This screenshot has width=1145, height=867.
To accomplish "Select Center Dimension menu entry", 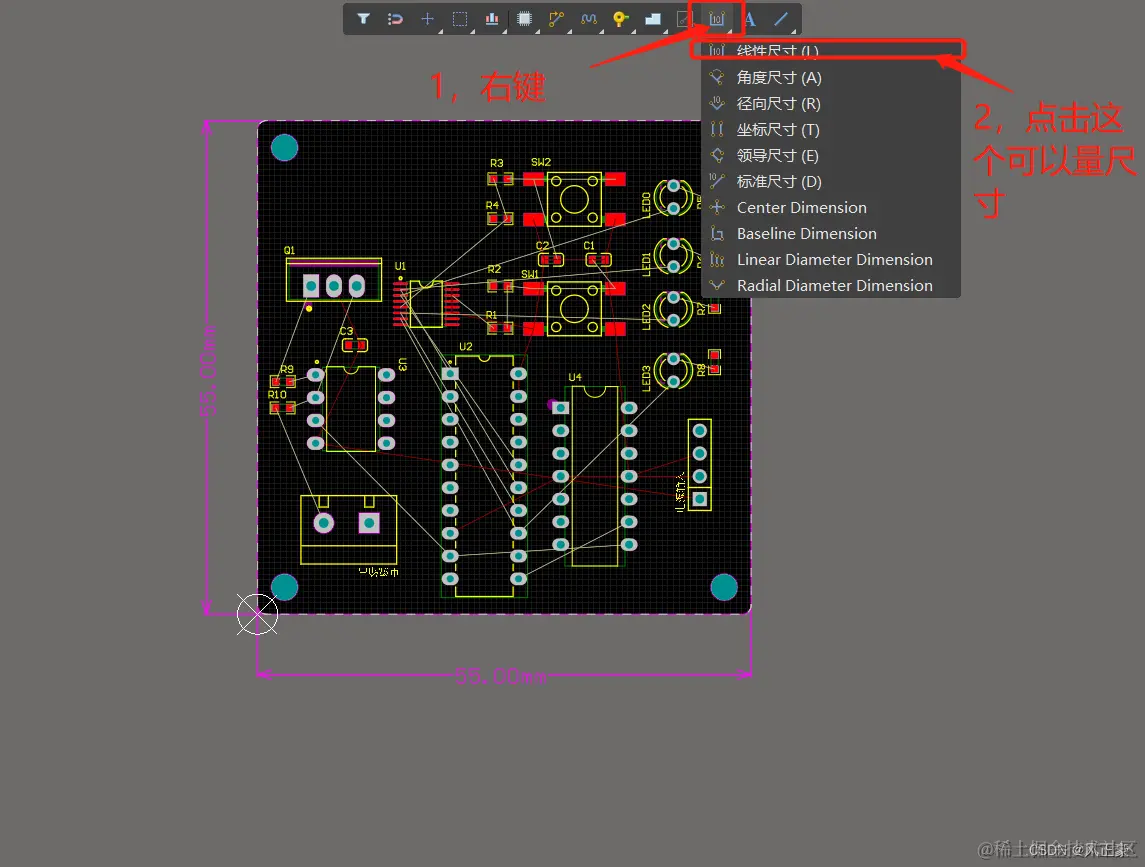I will (830, 207).
